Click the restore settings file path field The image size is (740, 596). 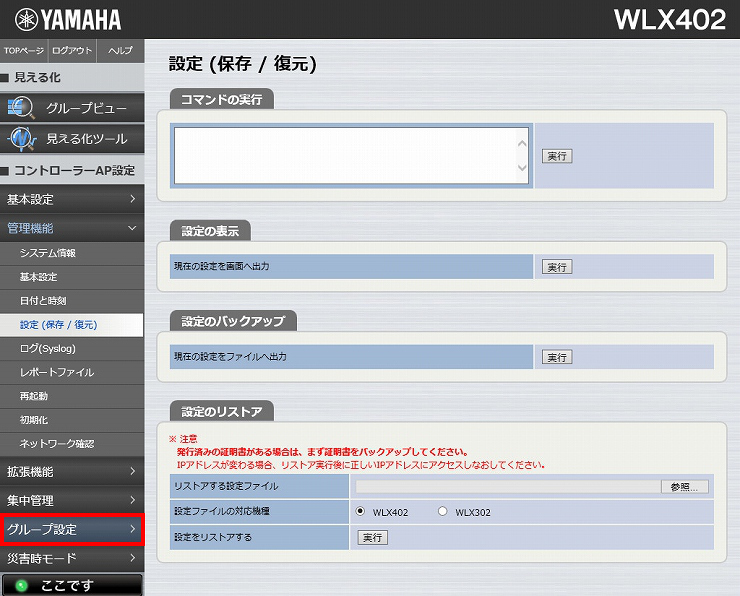[x=508, y=487]
